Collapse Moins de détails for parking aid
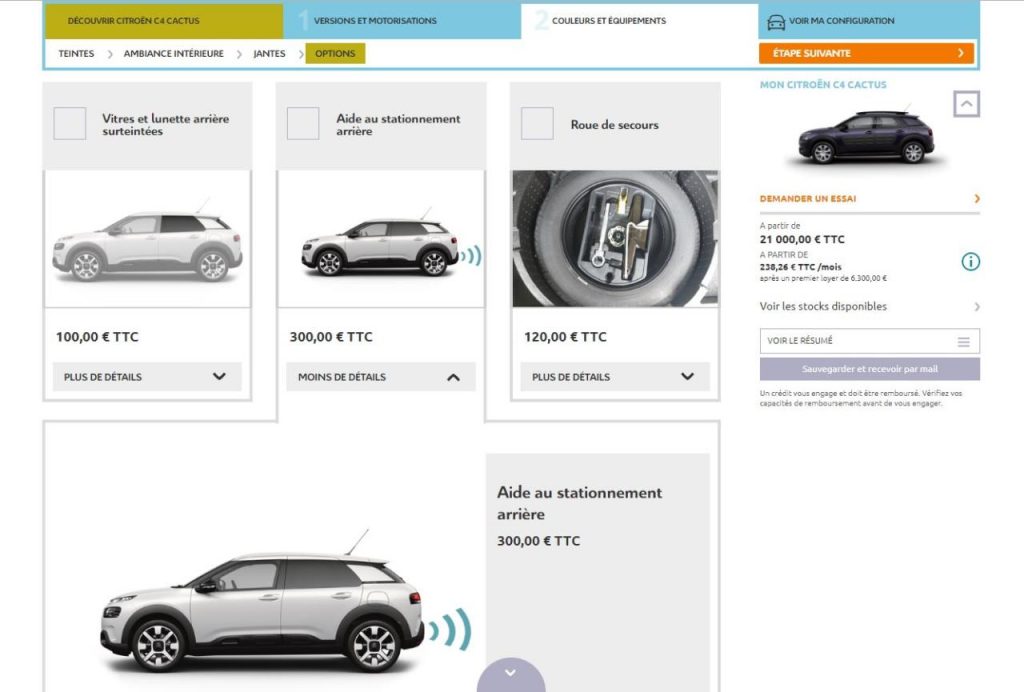Screen dimensions: 1024x692 pyautogui.click(x=381, y=377)
